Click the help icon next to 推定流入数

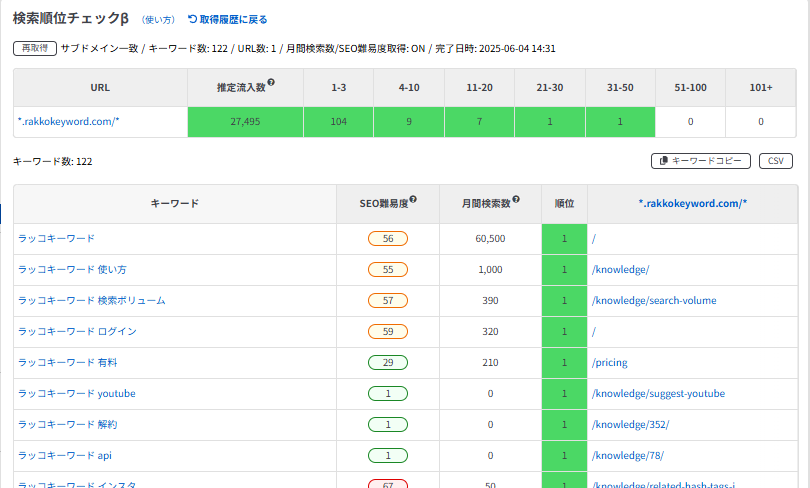point(271,82)
